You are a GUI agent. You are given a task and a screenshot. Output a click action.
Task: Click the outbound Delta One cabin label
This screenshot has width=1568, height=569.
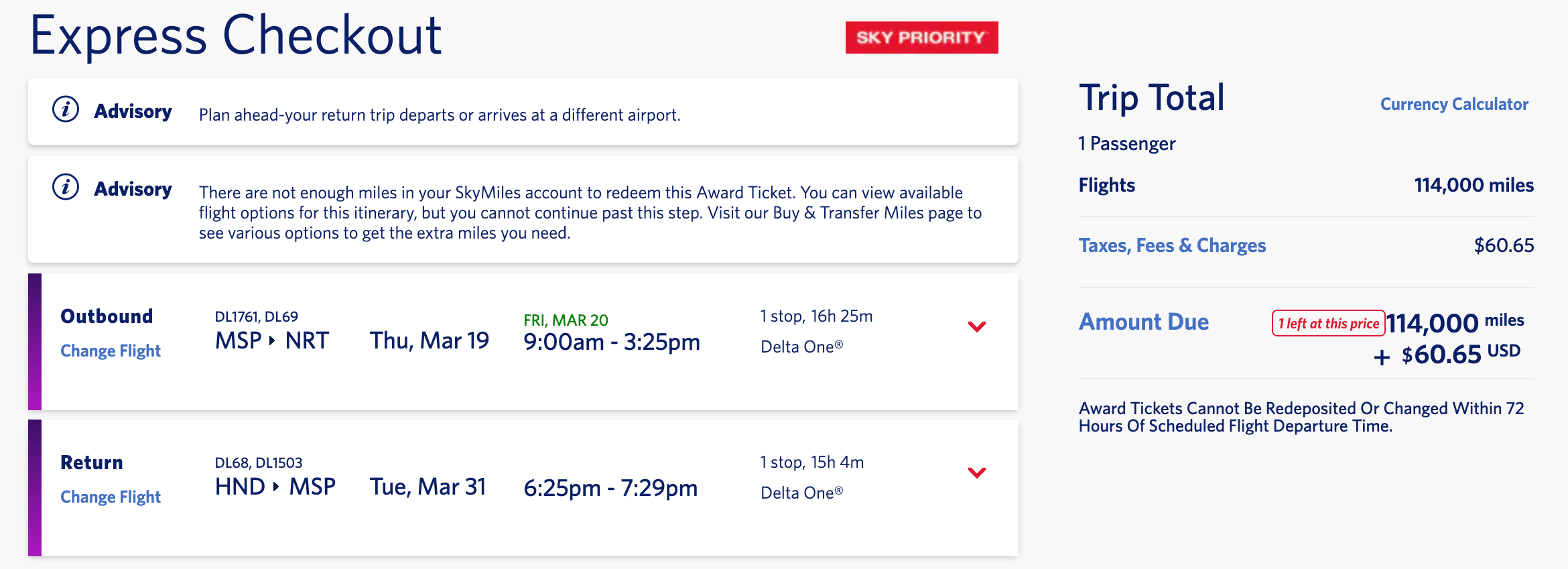(x=801, y=346)
